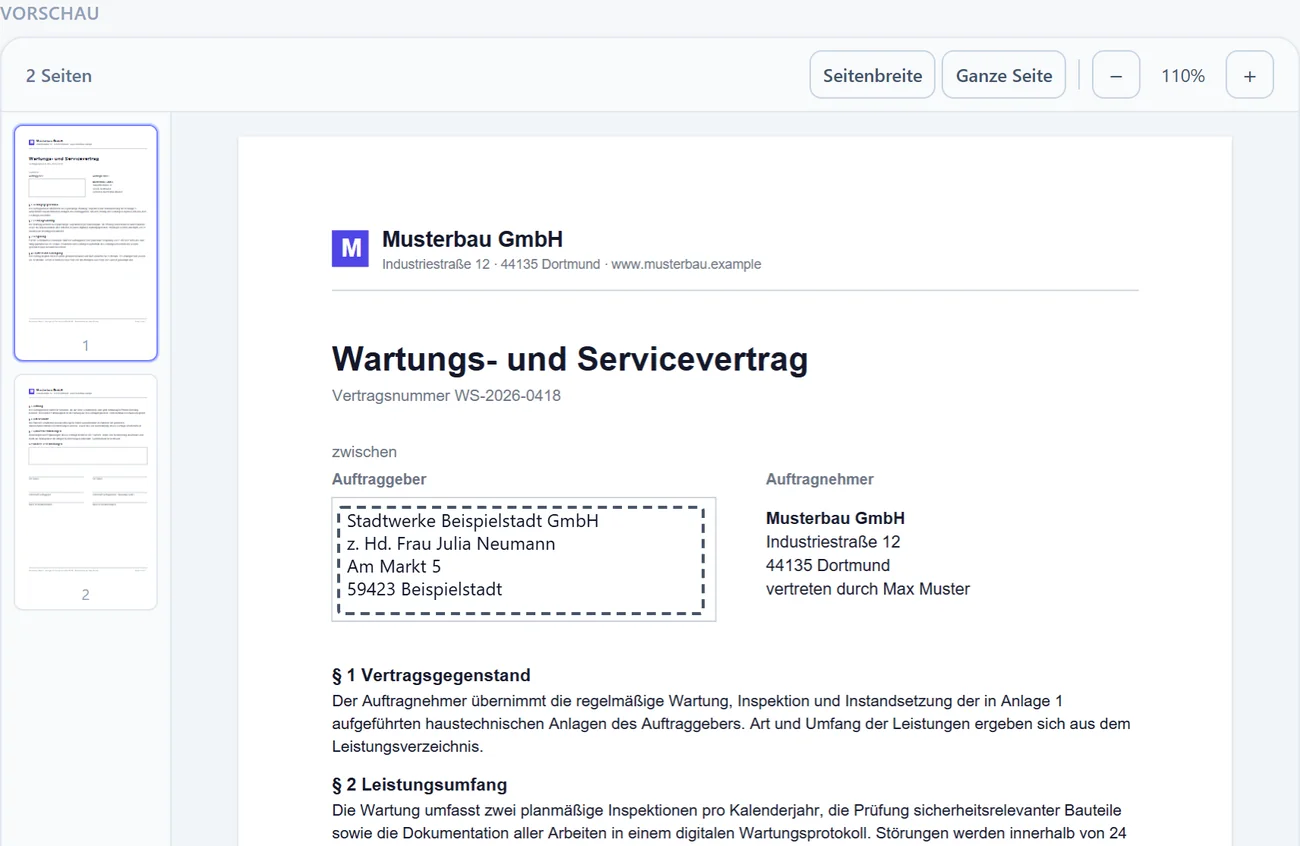Viewport: 1300px width, 846px height.
Task: Select the page 1 thumbnail
Action: click(86, 243)
